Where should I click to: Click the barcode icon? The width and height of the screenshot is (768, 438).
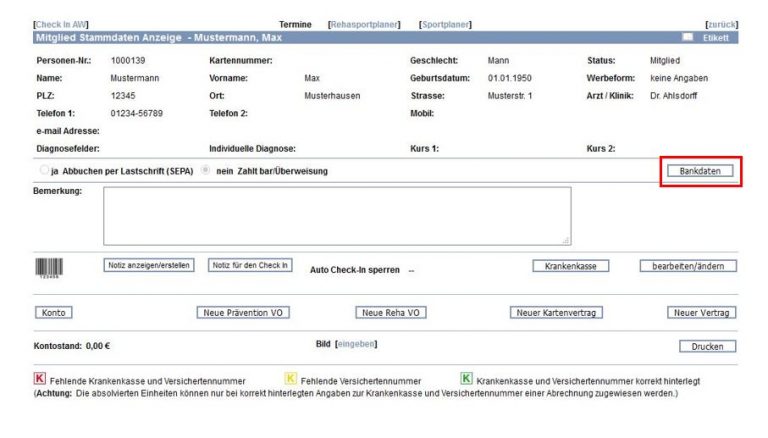[x=48, y=268]
